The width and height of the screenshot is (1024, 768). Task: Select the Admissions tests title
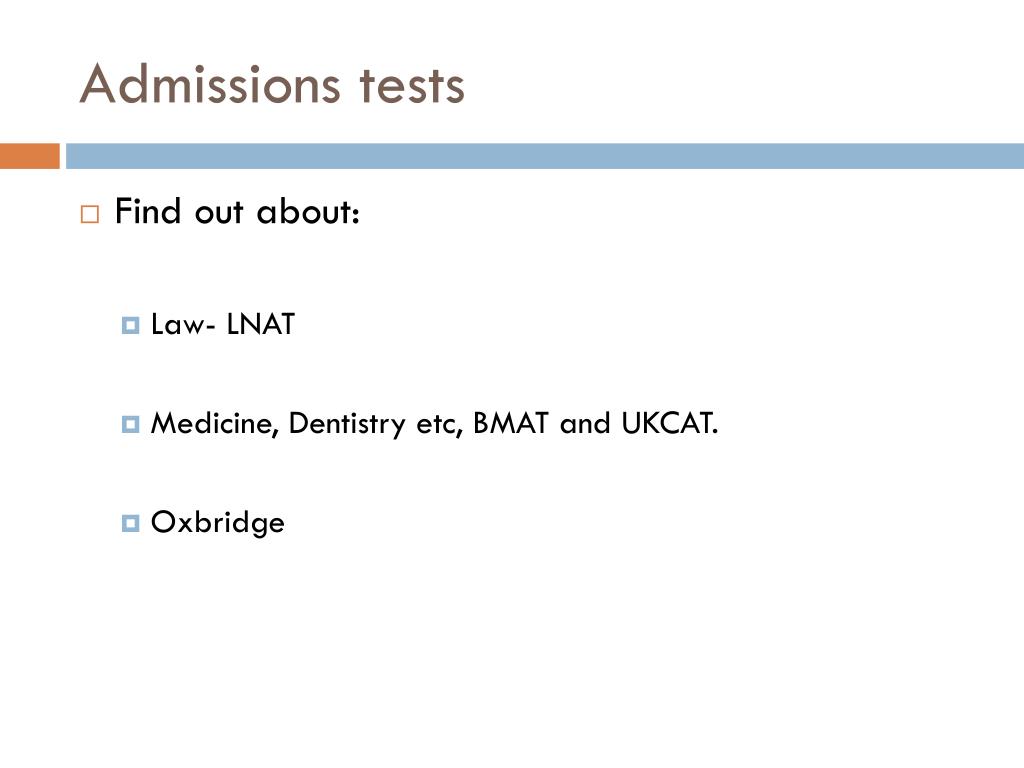272,84
